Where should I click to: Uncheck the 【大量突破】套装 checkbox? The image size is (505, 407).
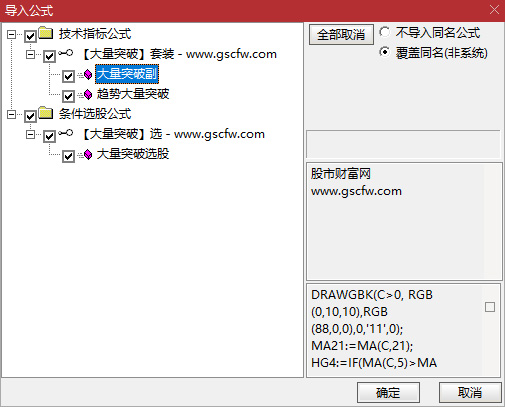click(49, 56)
